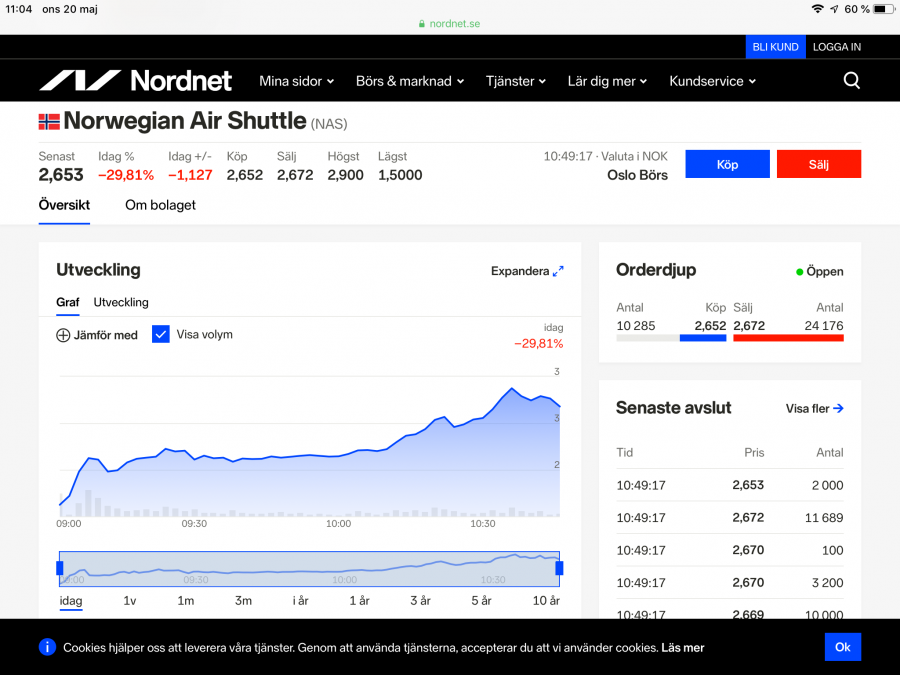Click the Norwegian flag icon
This screenshot has height=675, width=900.
[49, 122]
